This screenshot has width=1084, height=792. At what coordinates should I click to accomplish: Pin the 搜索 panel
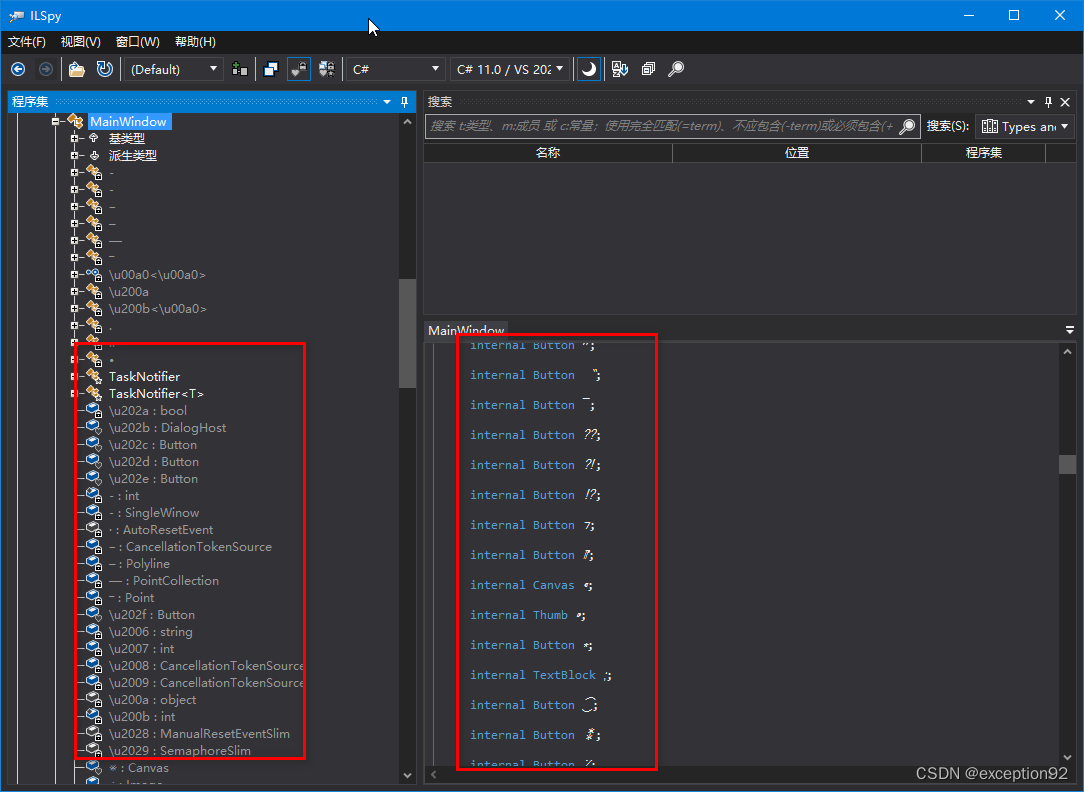pos(1048,102)
